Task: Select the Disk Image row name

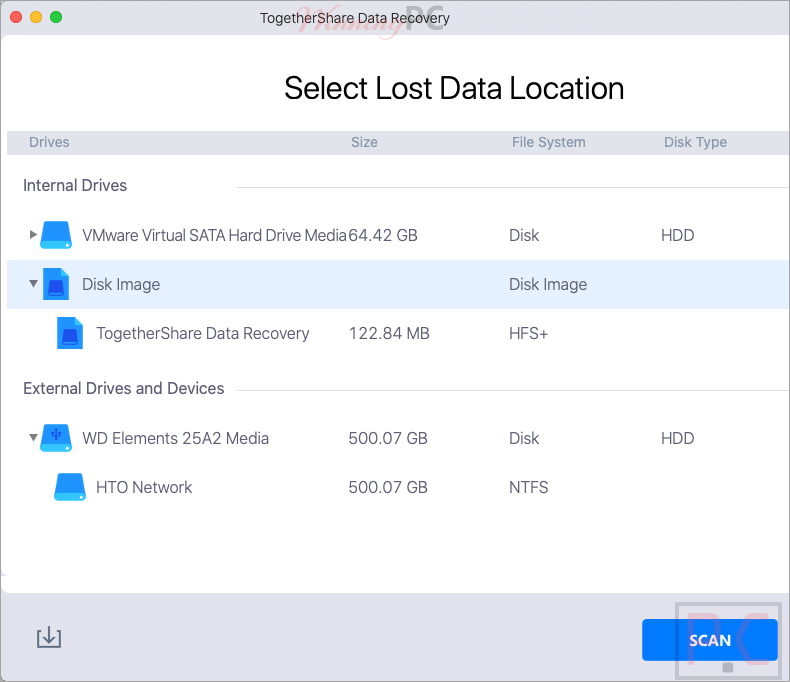Action: click(121, 285)
